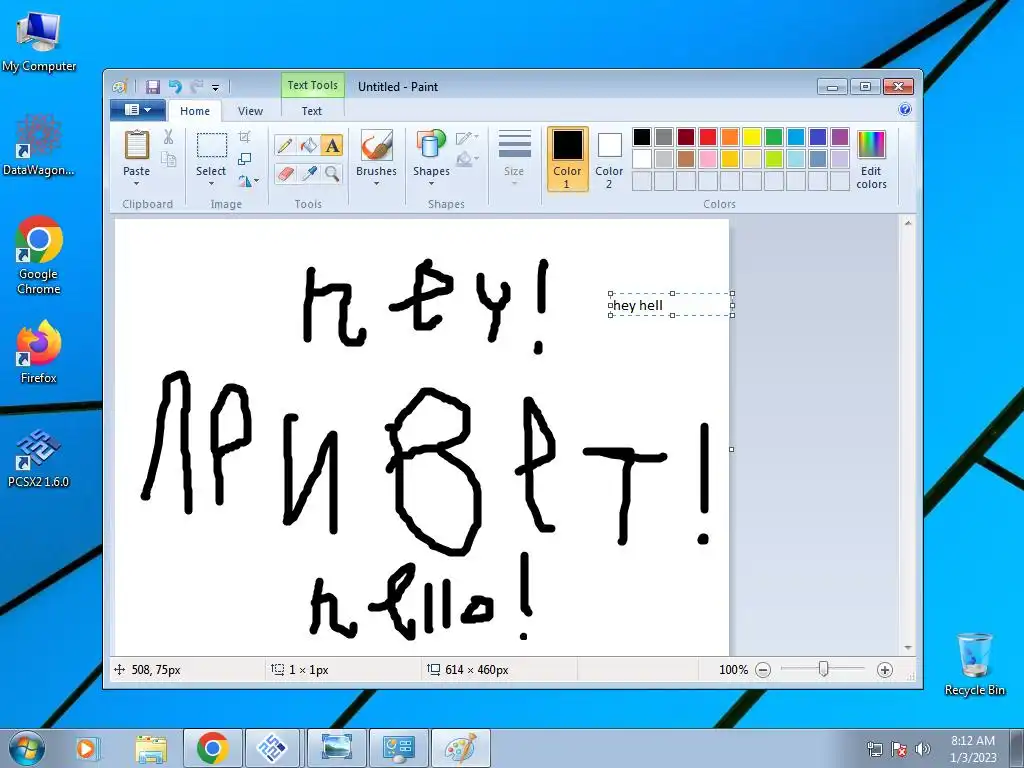
Task: Open the shape Outline dropdown
Action: pos(467,138)
